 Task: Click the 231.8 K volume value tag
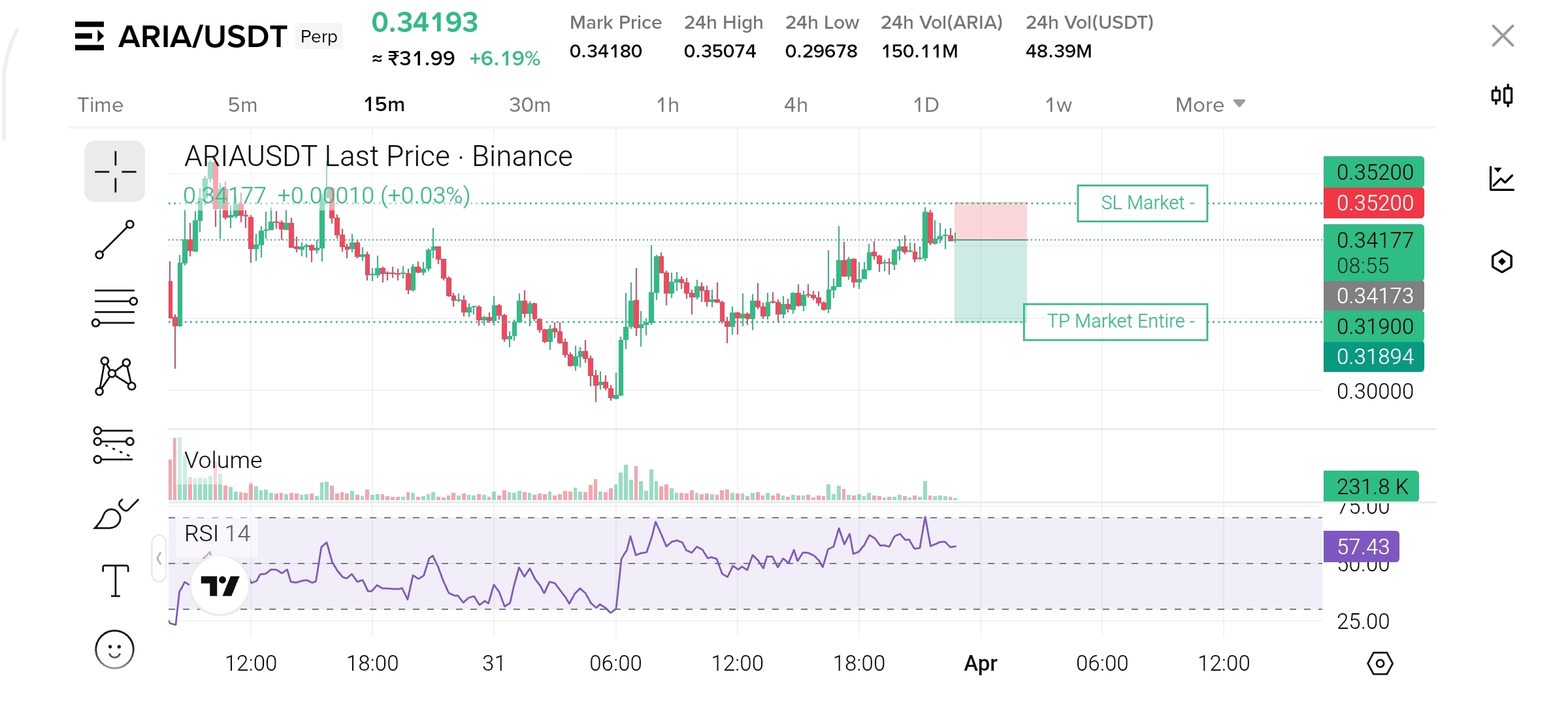coord(1371,486)
